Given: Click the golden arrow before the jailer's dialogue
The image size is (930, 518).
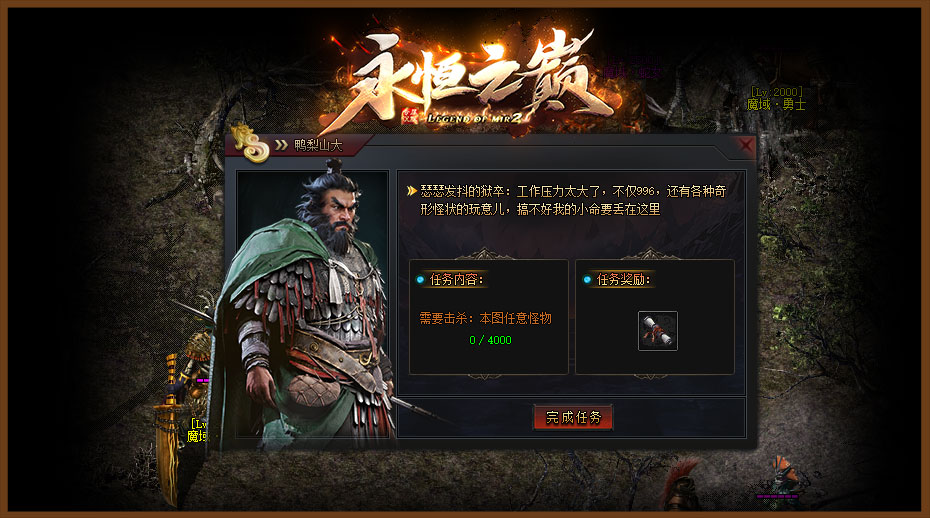Looking at the screenshot, I should tap(412, 191).
